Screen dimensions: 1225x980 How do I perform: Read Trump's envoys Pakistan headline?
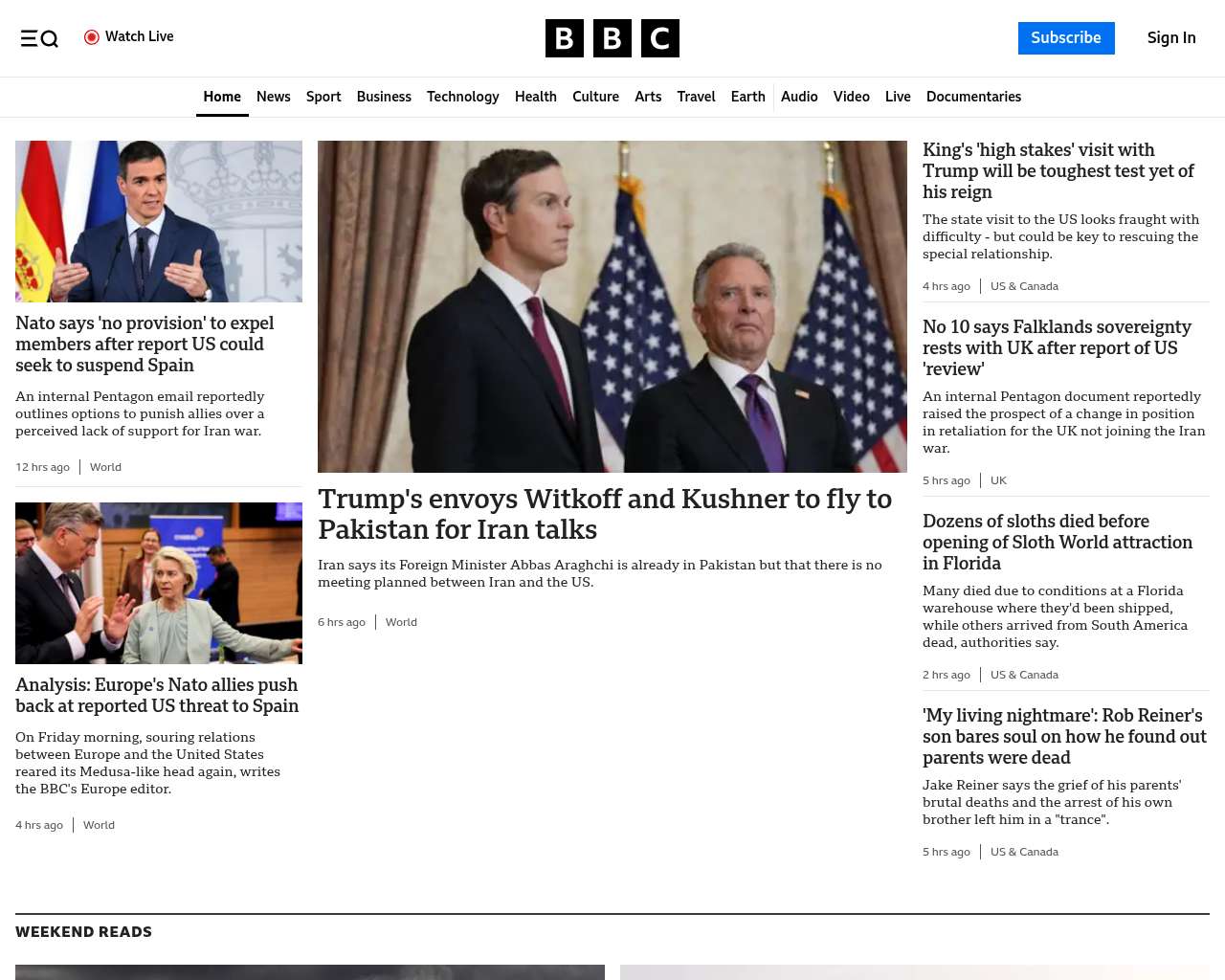604,514
